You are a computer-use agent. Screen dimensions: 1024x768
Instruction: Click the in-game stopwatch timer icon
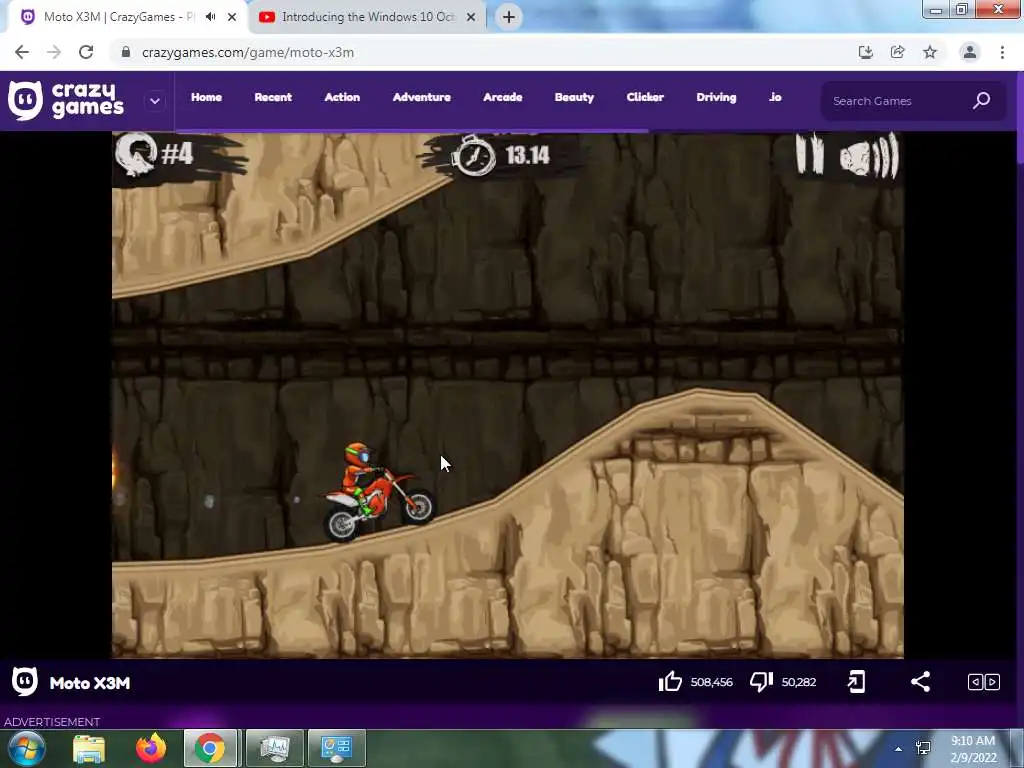point(474,155)
